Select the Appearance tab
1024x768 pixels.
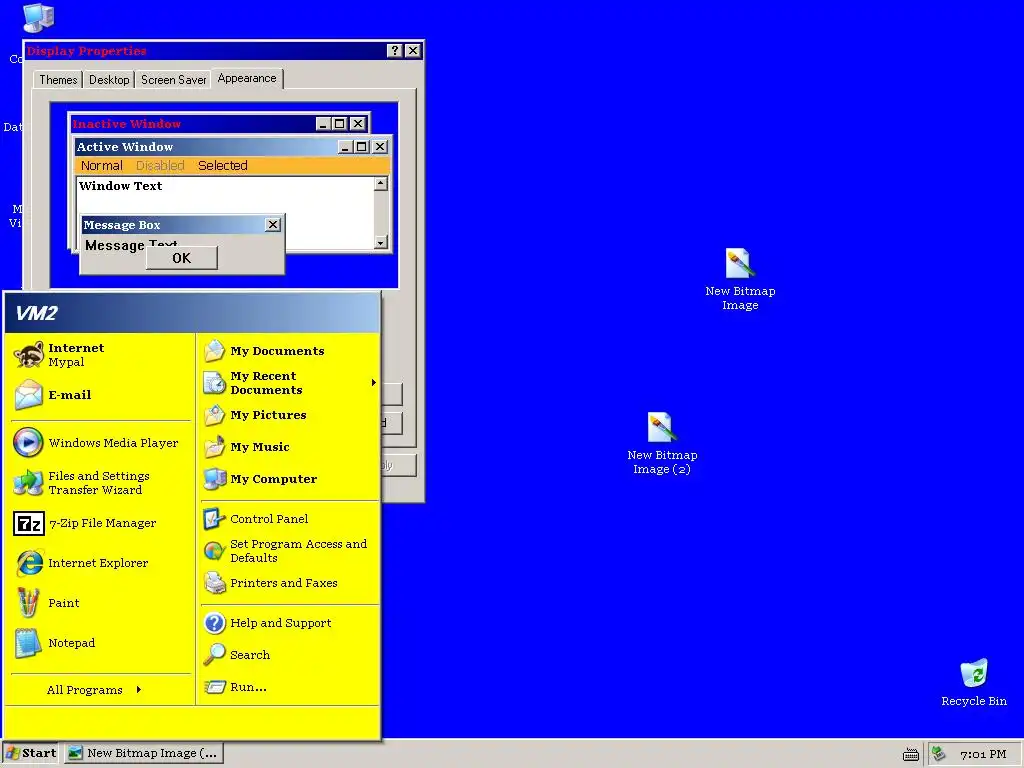(x=247, y=78)
